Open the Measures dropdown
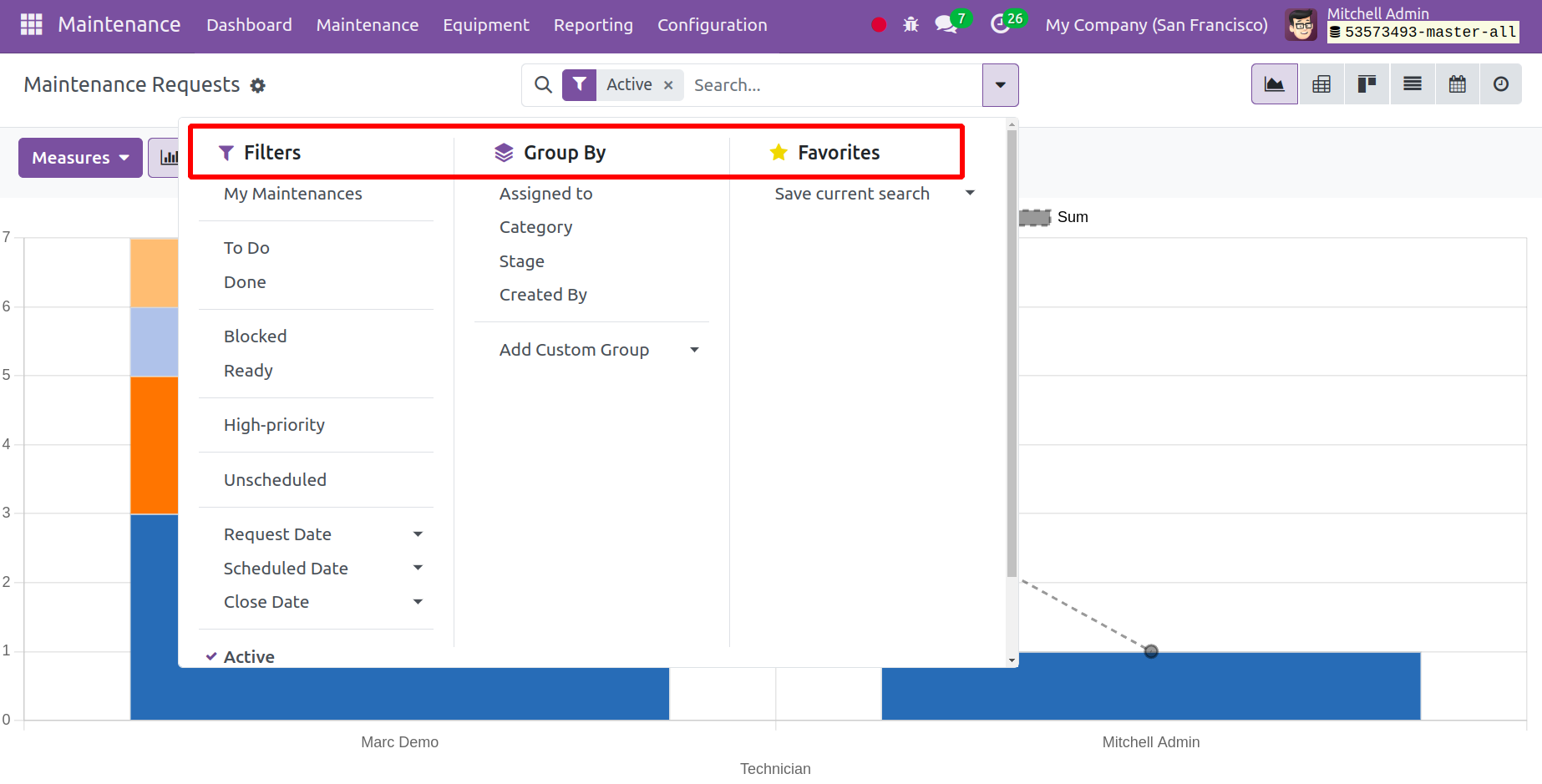The width and height of the screenshot is (1542, 784). click(x=80, y=158)
